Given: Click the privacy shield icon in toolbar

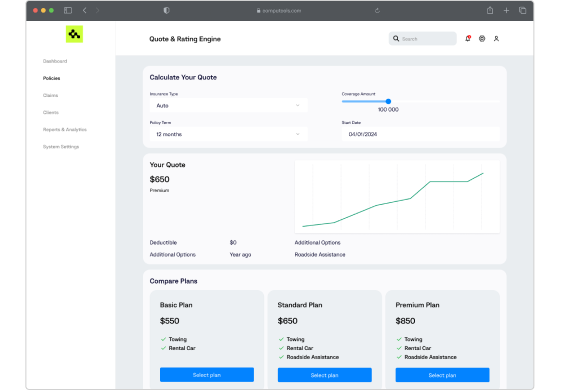Looking at the screenshot, I should 166,10.
